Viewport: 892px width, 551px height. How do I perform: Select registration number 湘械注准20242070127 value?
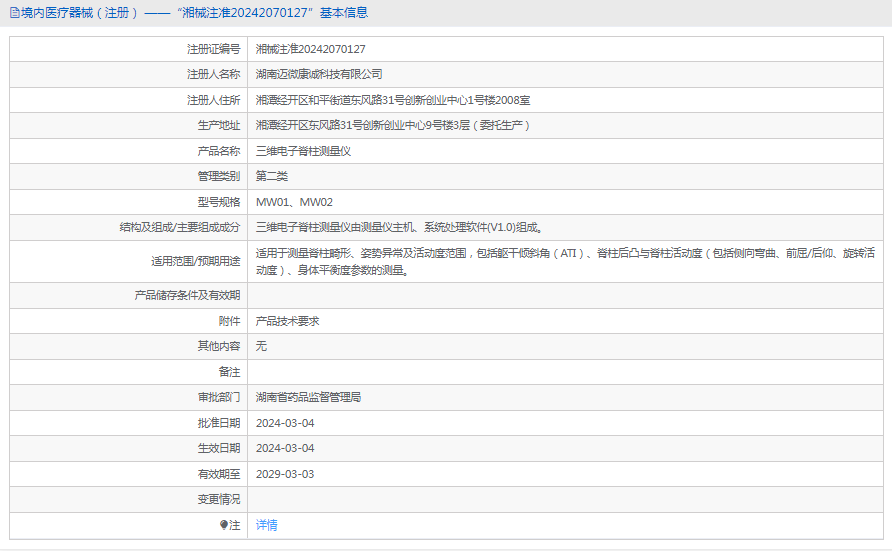point(311,49)
